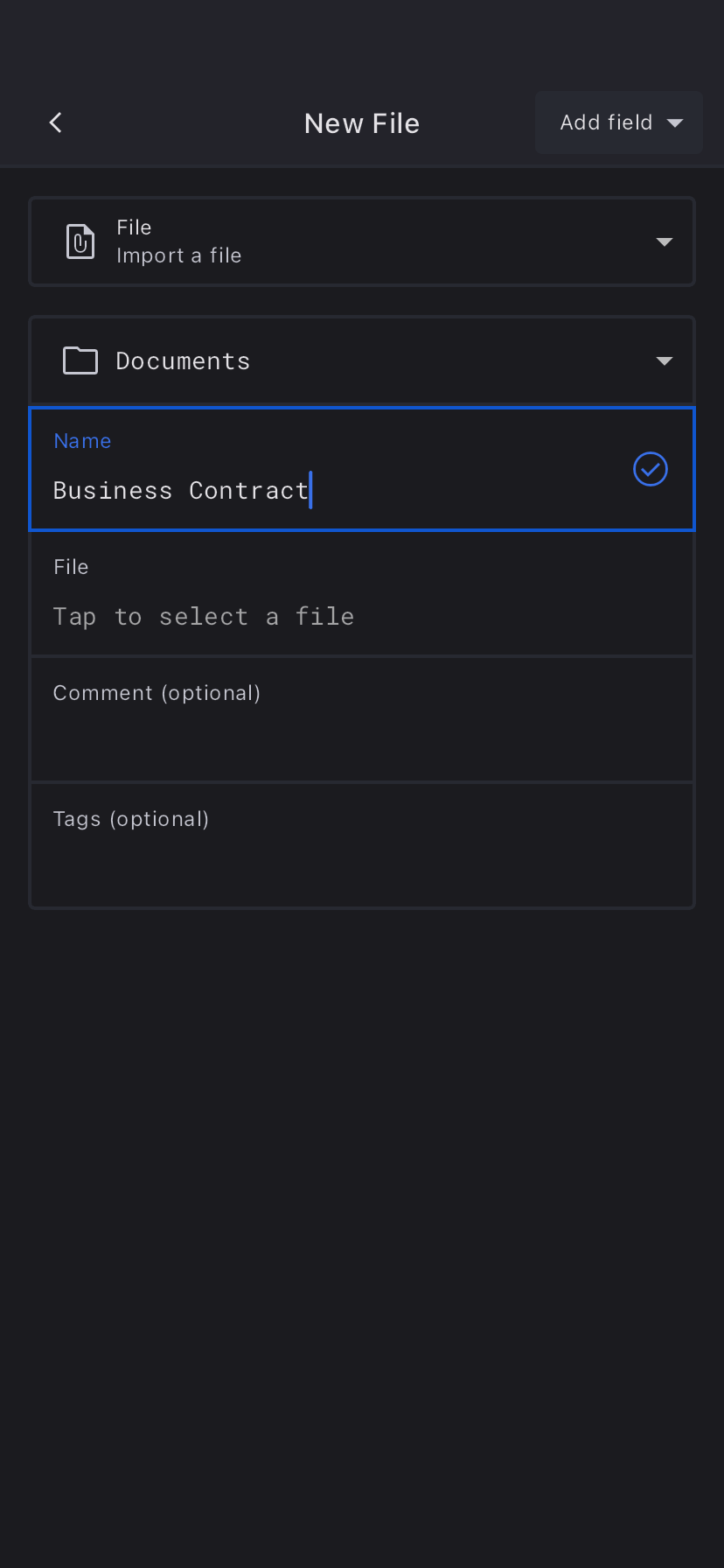Click the 'Business Contract' name text
Image resolution: width=724 pixels, height=1568 pixels.
181,491
